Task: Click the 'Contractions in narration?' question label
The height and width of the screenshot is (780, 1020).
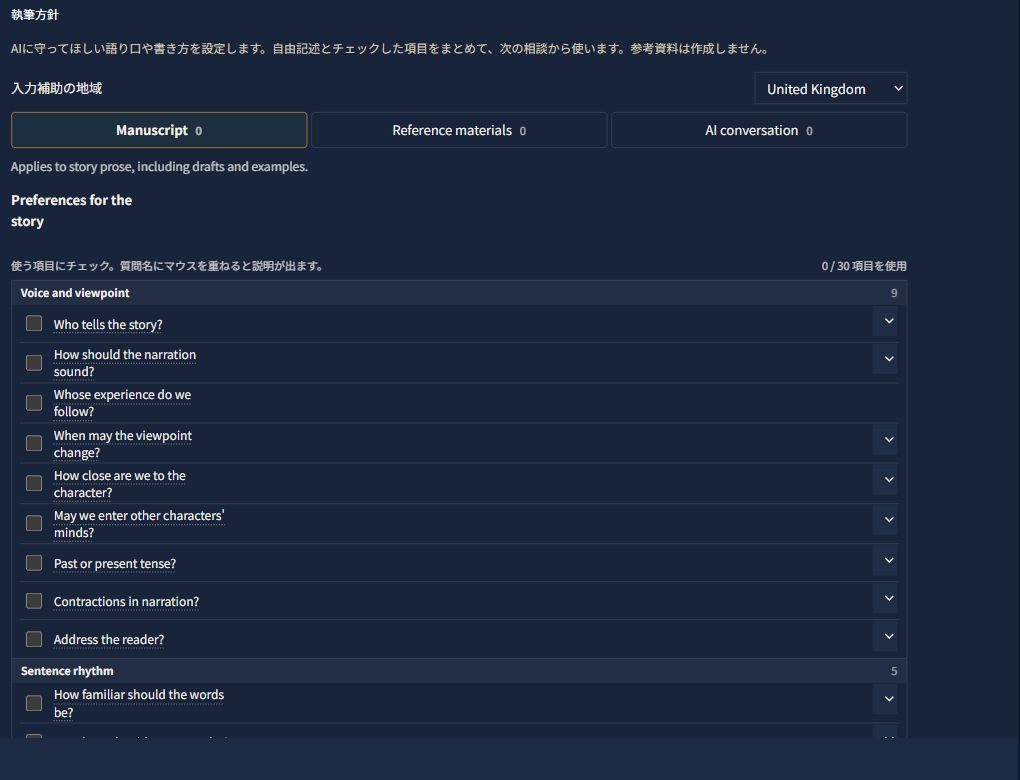Action: click(126, 602)
